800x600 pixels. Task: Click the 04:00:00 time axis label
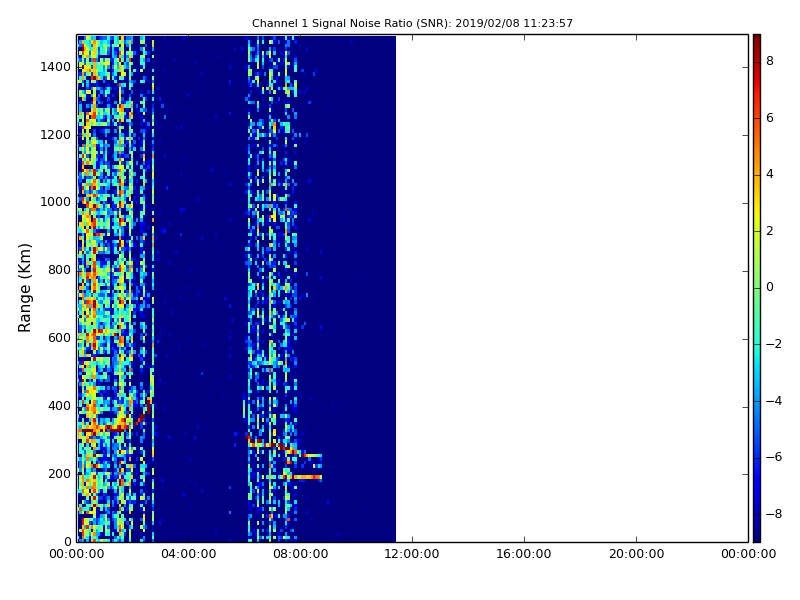(188, 554)
